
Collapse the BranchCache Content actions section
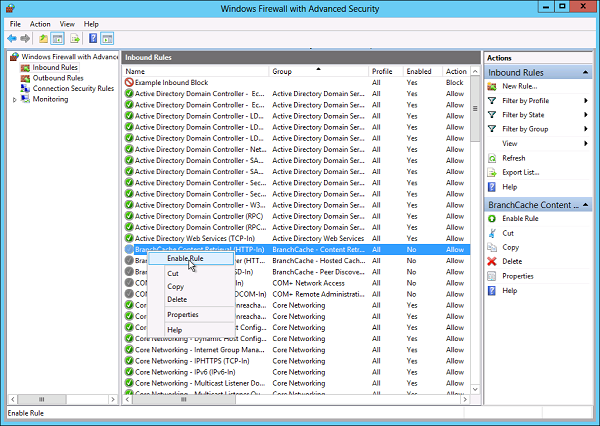point(585,205)
